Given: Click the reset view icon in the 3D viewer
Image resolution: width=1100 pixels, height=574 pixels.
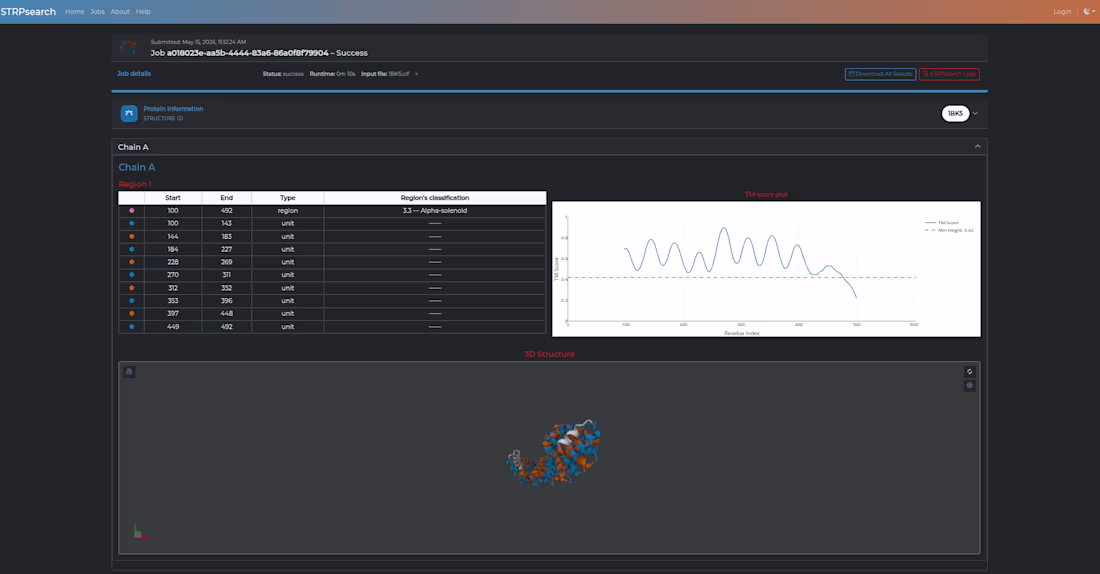Looking at the screenshot, I should coord(970,372).
